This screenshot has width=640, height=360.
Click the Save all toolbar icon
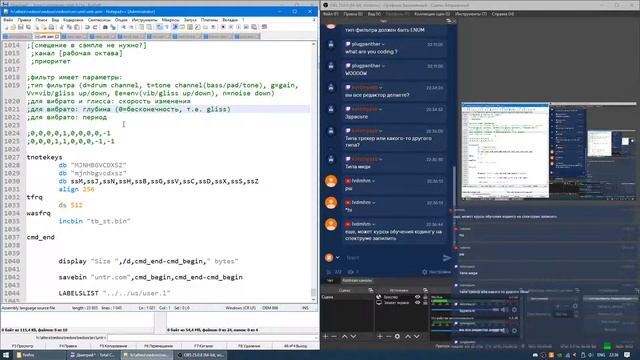click(x=28, y=27)
